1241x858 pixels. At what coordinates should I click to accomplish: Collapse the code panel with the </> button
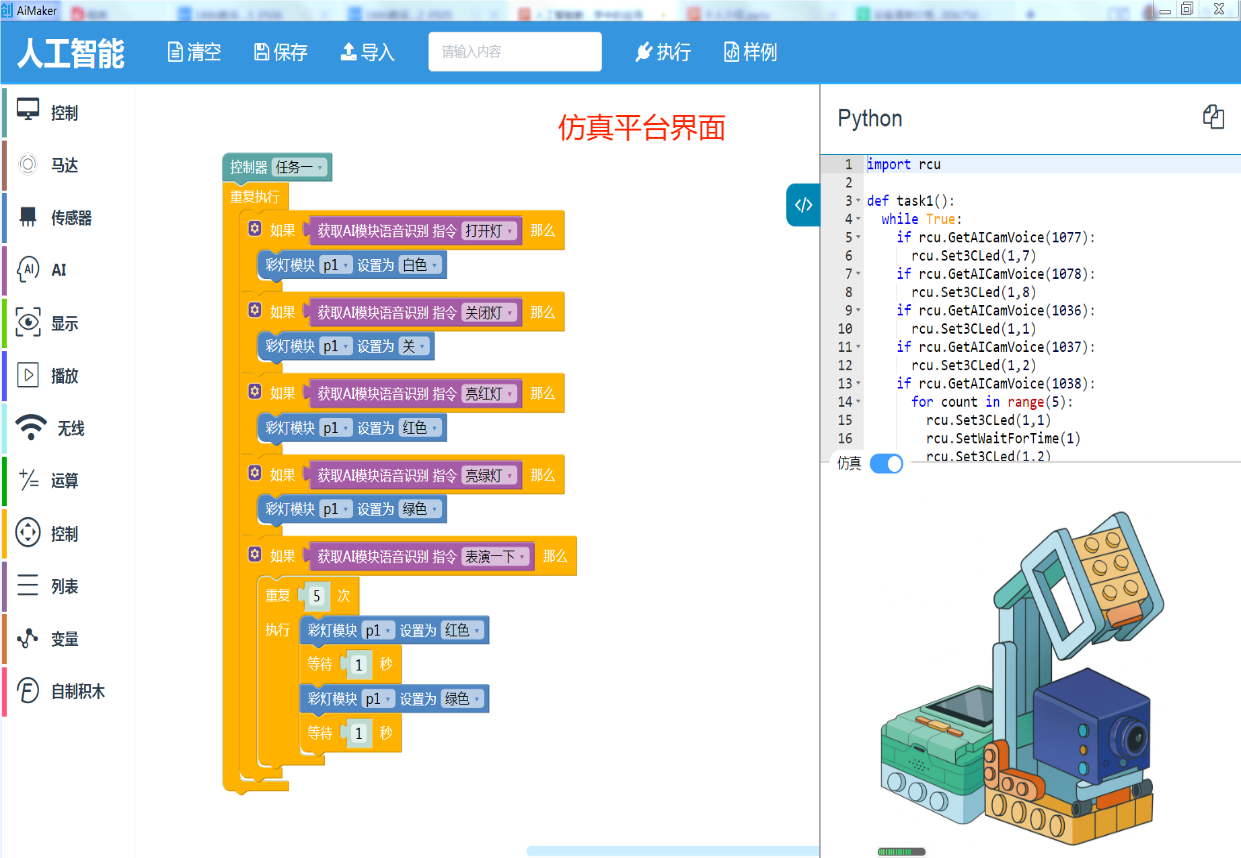(803, 205)
